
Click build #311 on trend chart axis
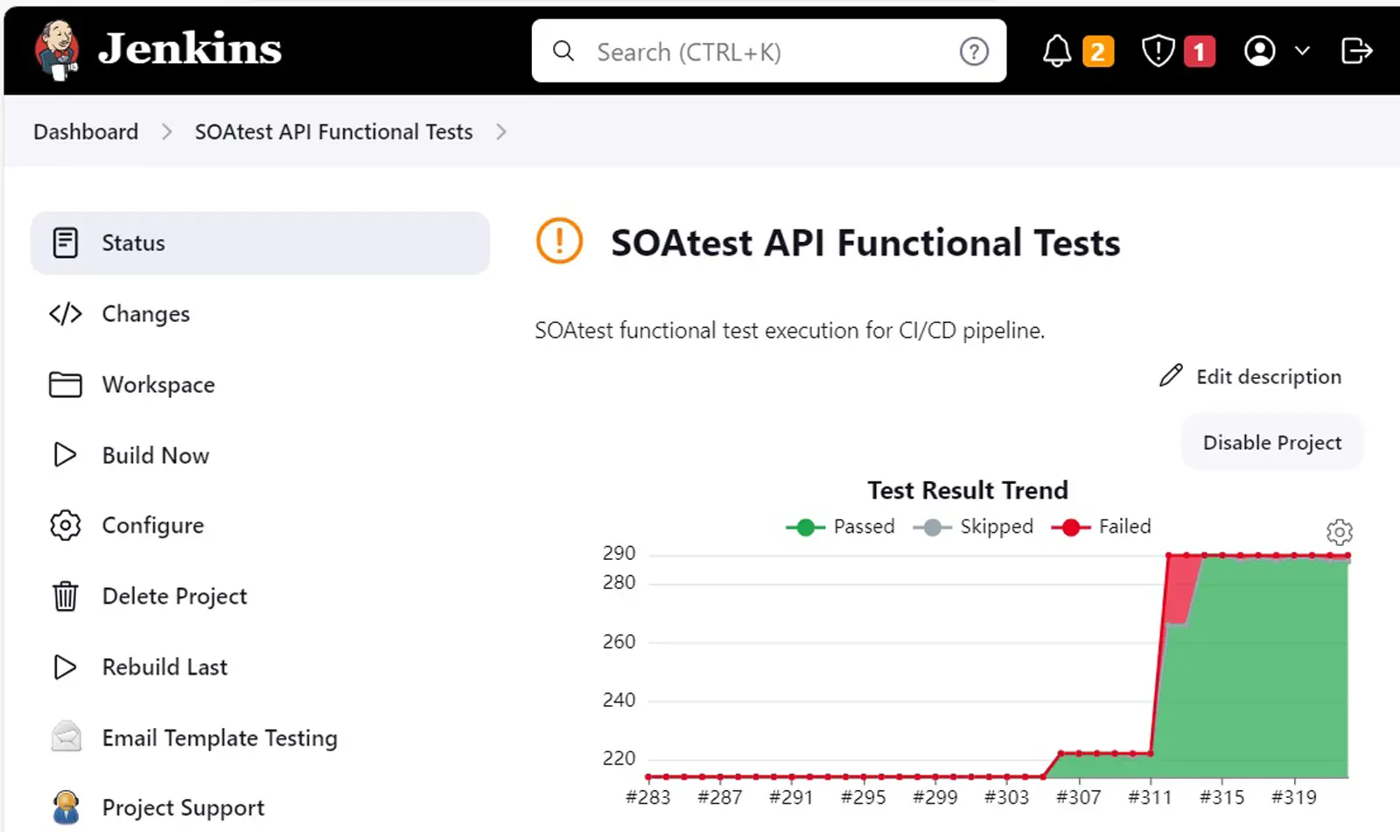point(1150,797)
